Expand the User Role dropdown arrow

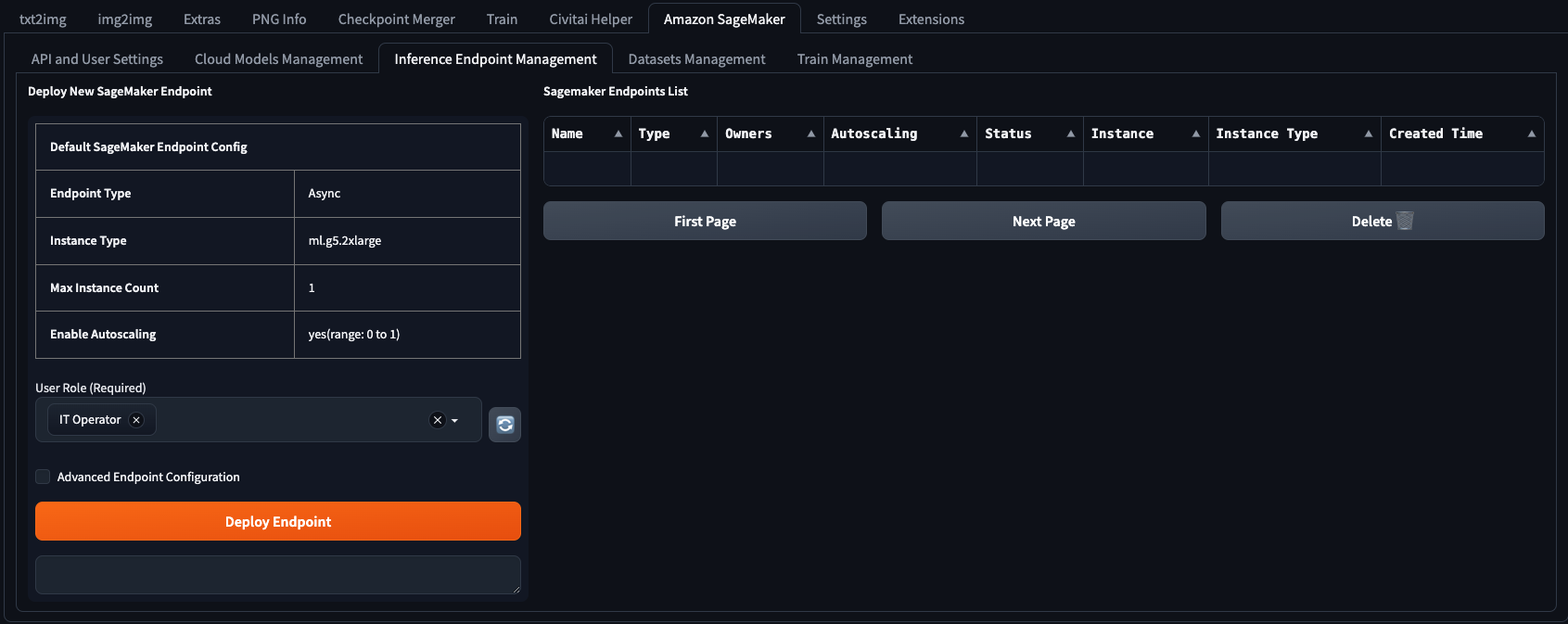[x=454, y=421]
